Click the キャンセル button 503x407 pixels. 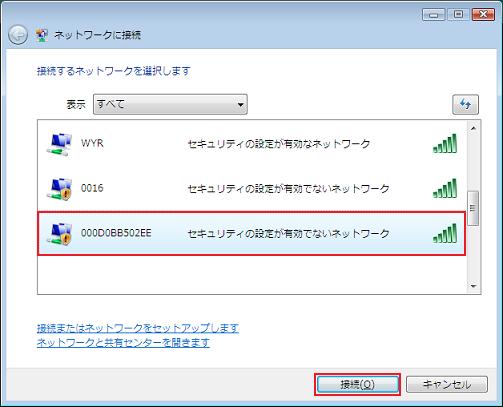coord(447,385)
